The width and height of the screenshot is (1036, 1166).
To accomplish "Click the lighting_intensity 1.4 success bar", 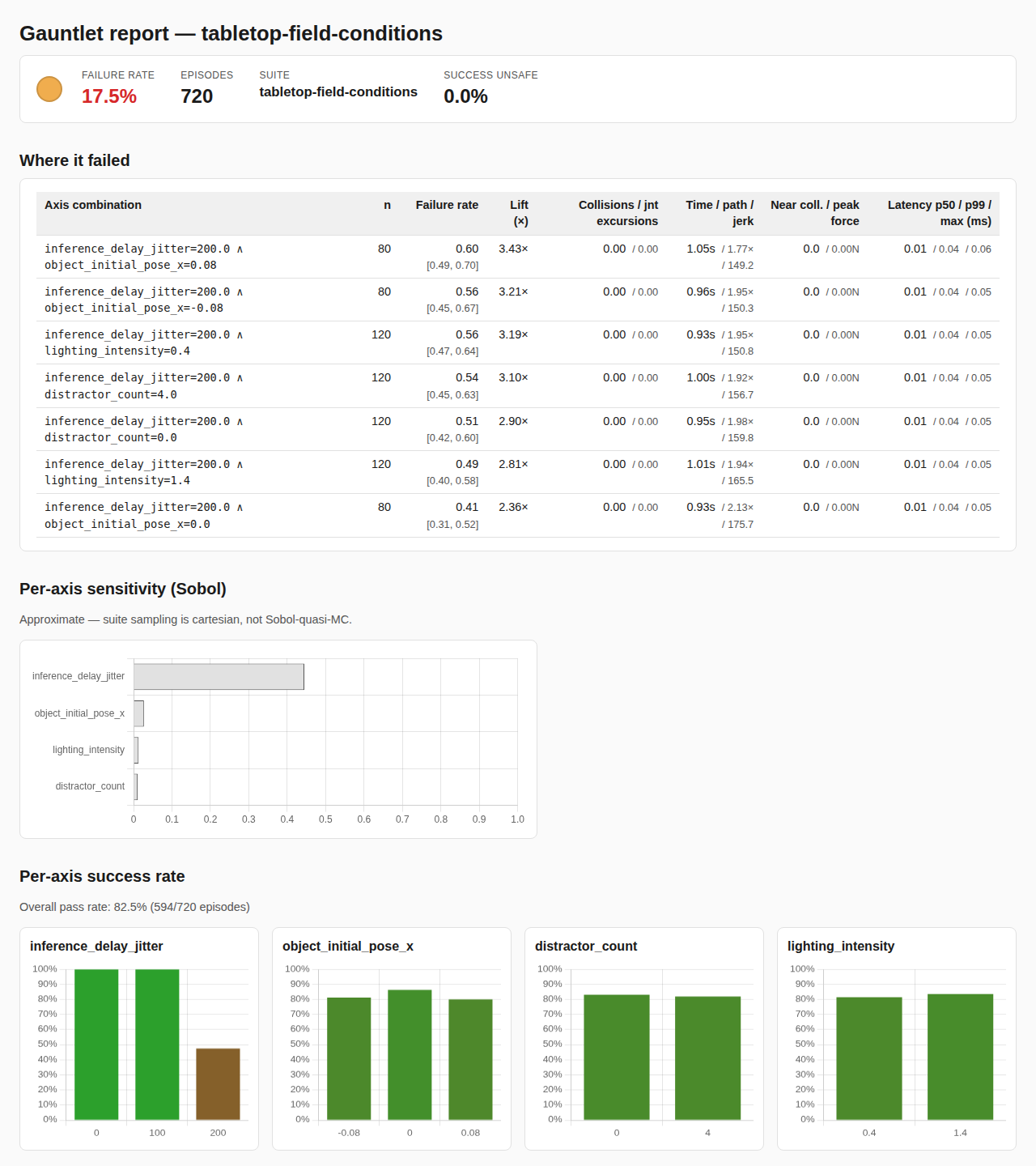I will point(960,1057).
